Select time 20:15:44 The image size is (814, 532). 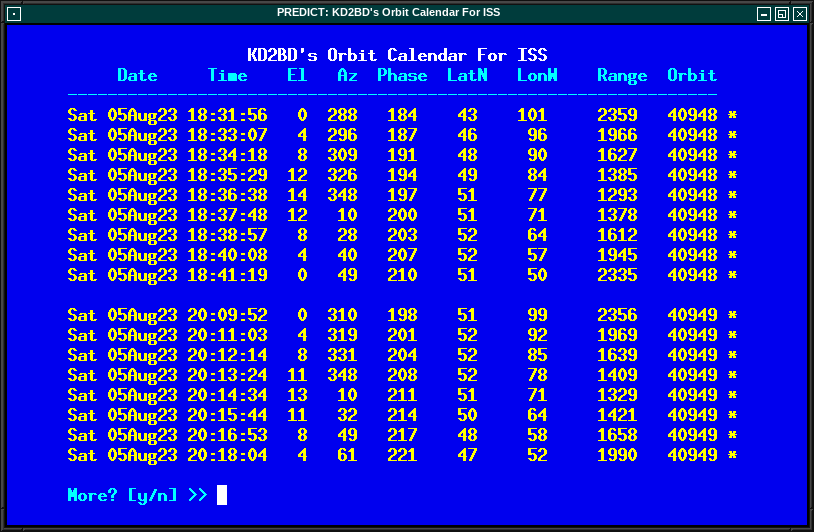227,415
